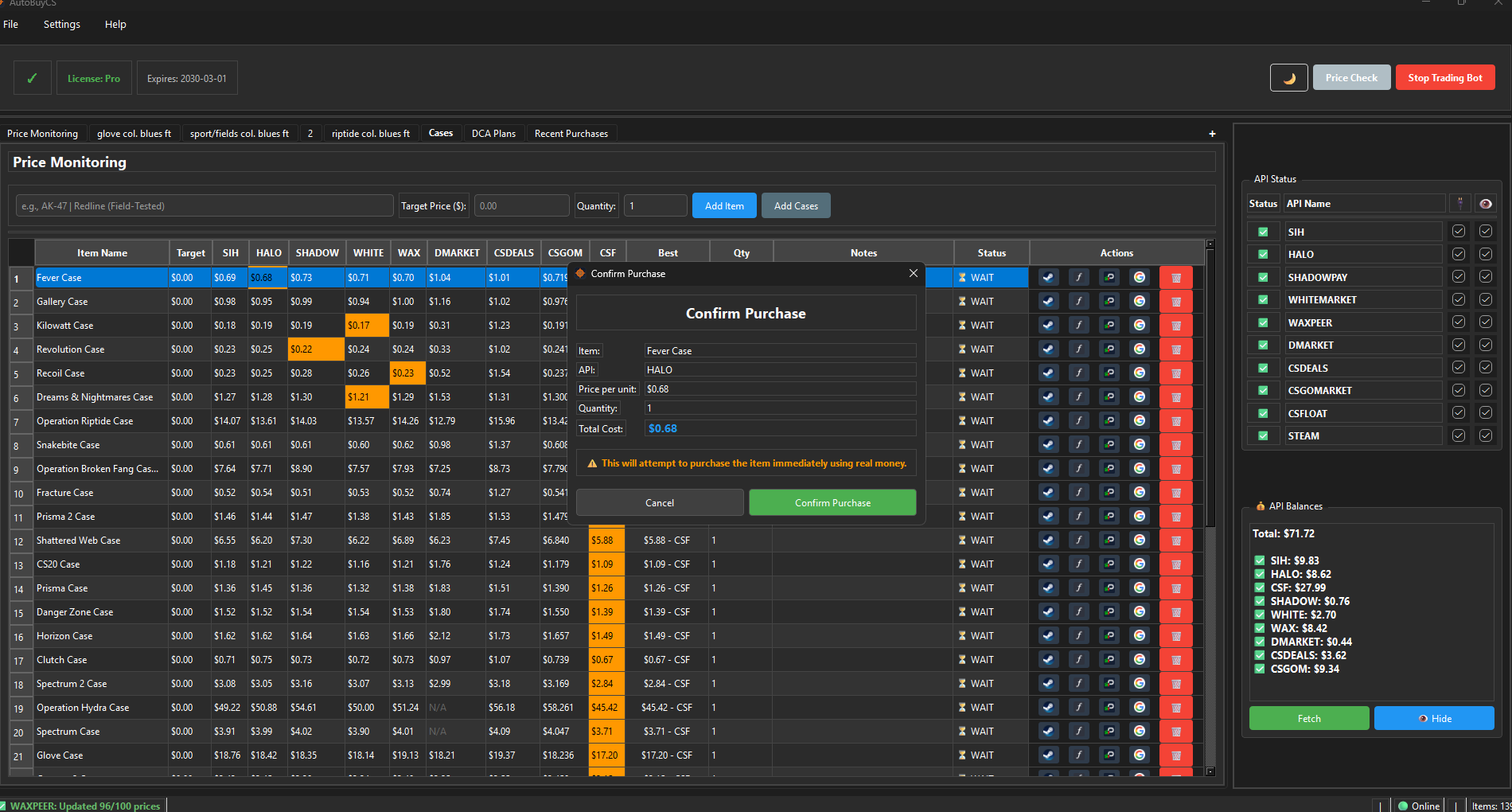Switch to the DCA Plans tab
The width and height of the screenshot is (1512, 812).
[x=493, y=133]
